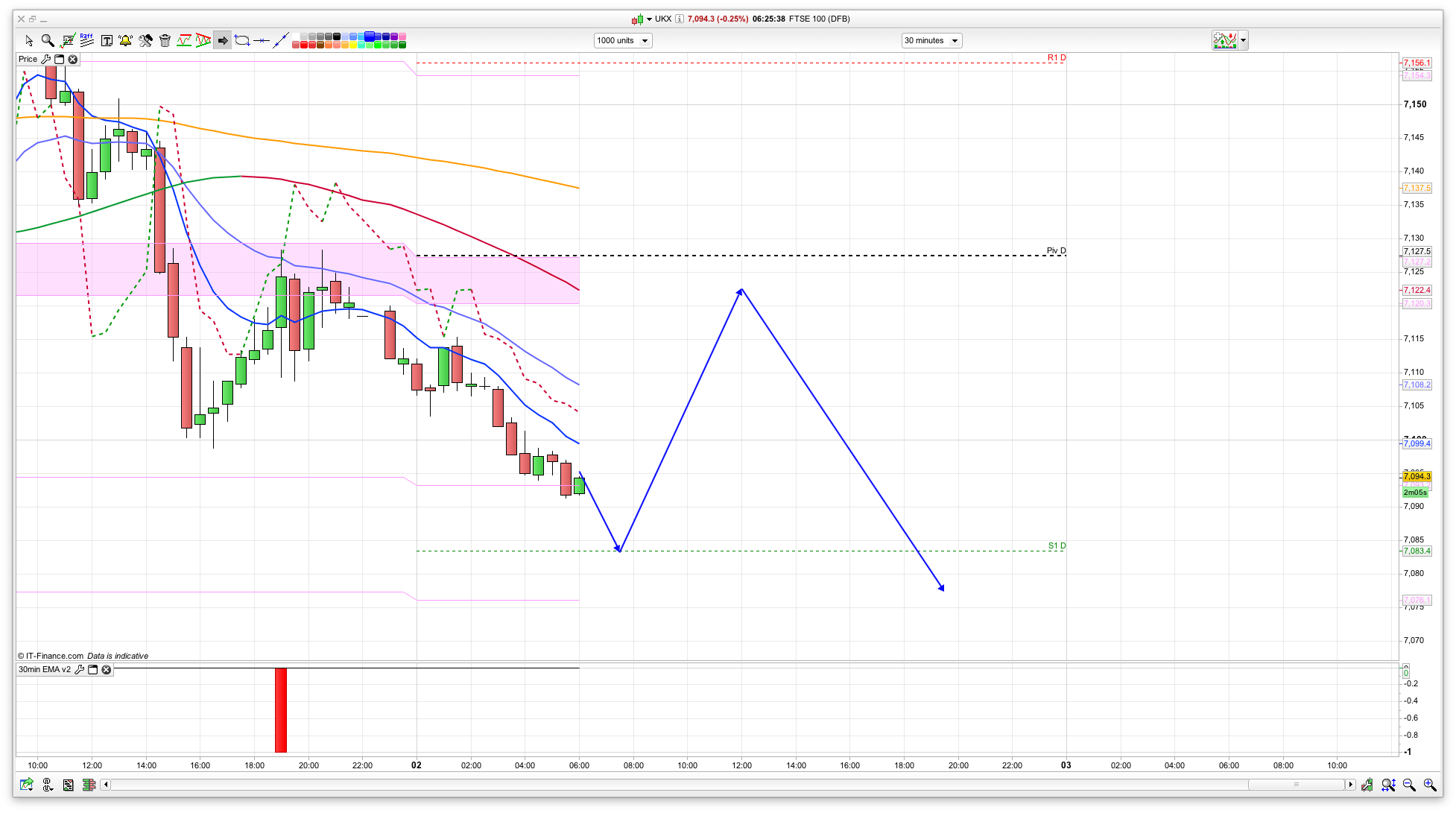
Task: Expand the chart template dropdown arrow
Action: (1244, 40)
